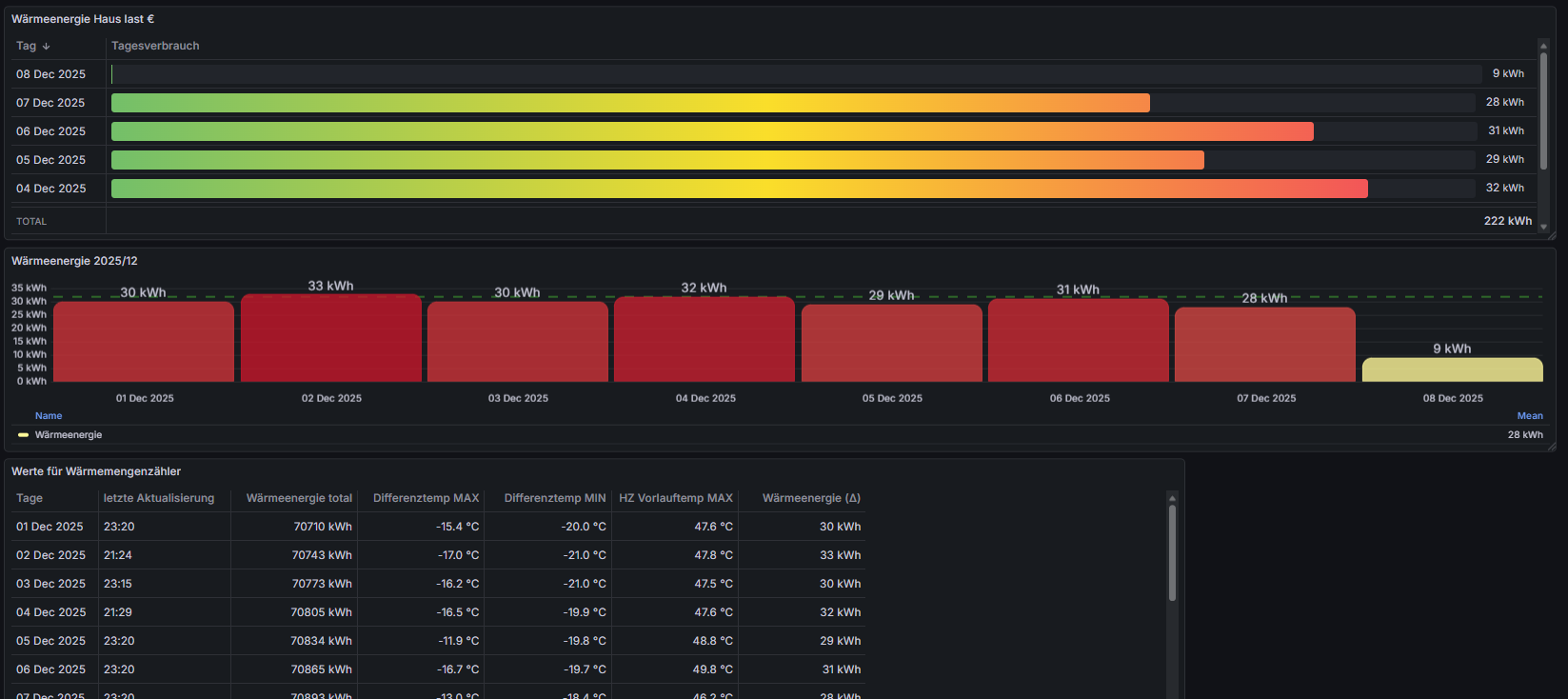Viewport: 1568px width, 699px height.
Task: Open Werte für Wärmemengenzähler panel title menu
Action: [96, 471]
